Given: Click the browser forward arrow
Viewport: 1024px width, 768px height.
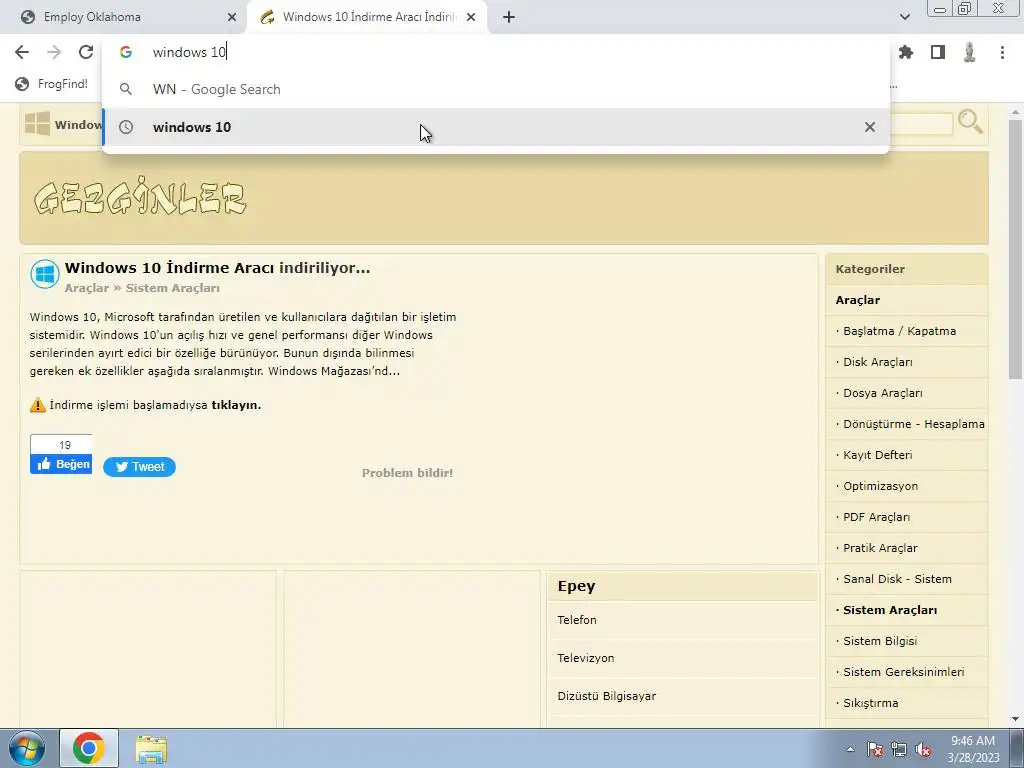Looking at the screenshot, I should 54,52.
